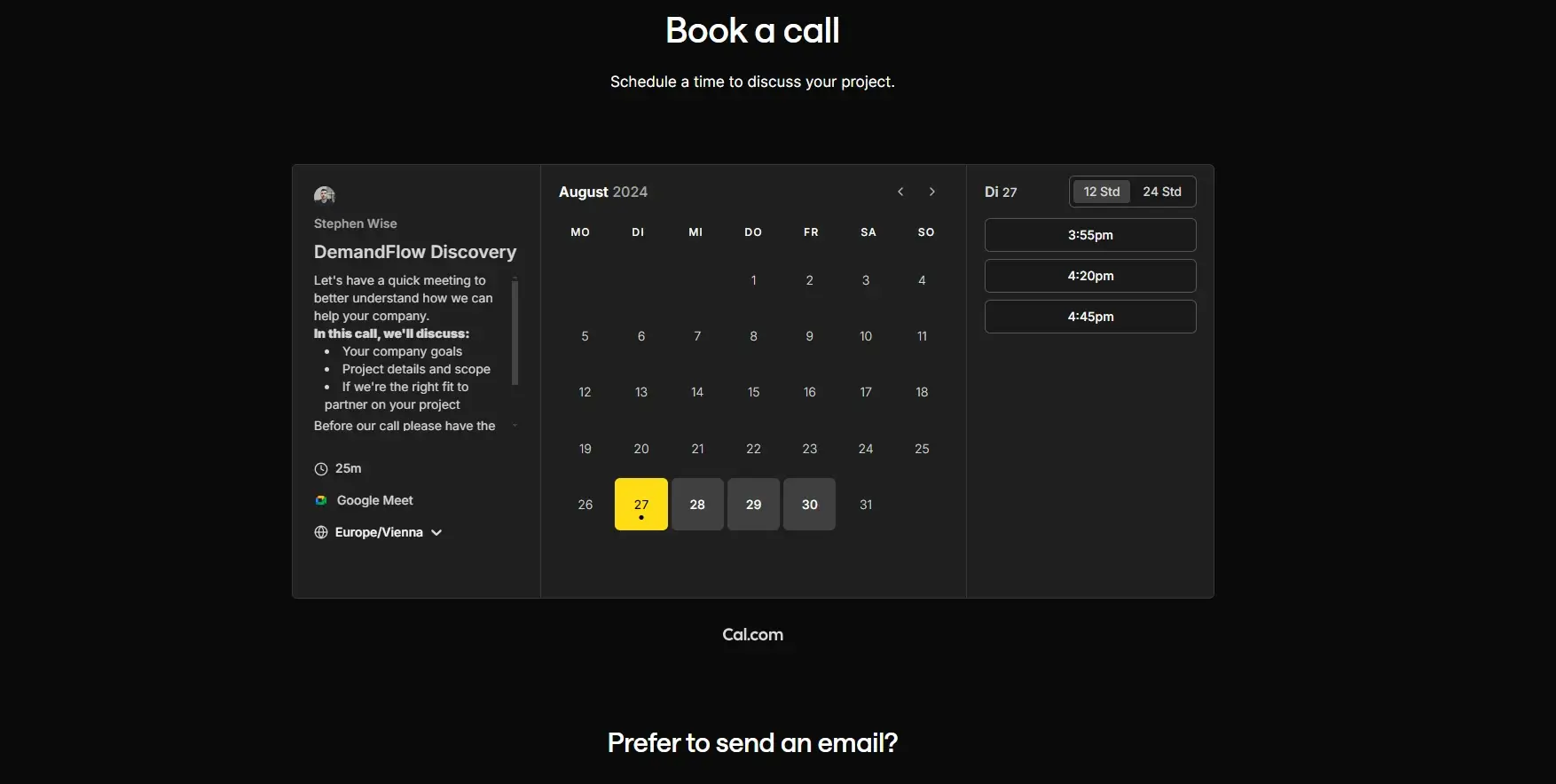Select August 28 in the calendar

697,505
